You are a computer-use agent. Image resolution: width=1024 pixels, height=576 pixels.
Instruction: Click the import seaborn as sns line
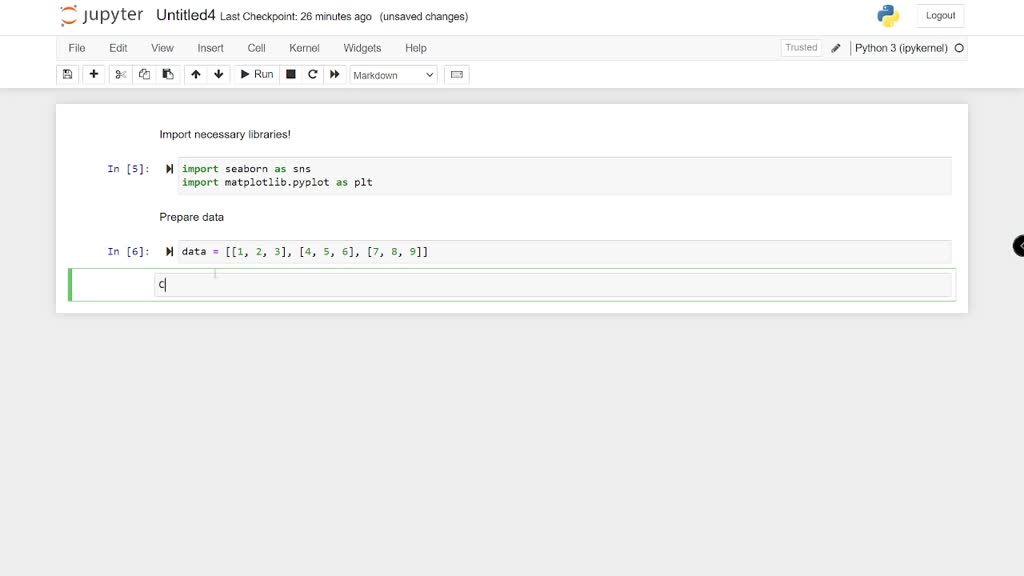click(246, 168)
